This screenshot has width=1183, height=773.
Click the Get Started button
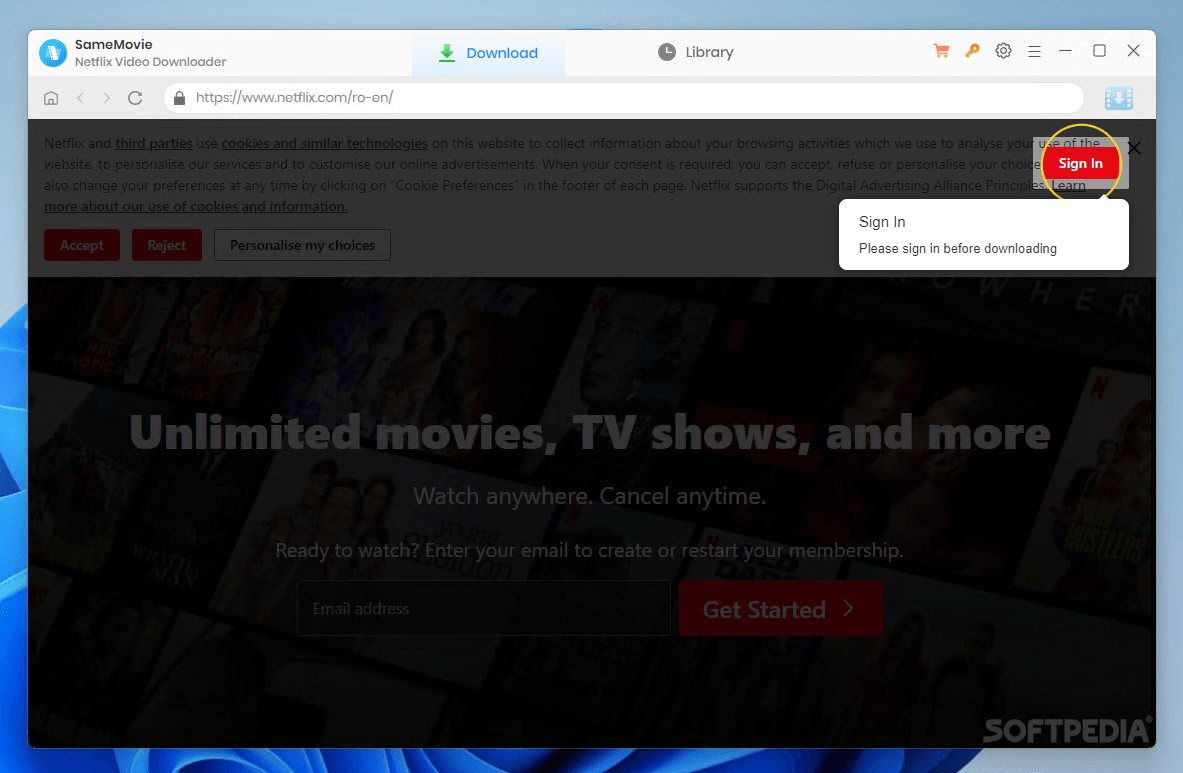pyautogui.click(x=780, y=608)
